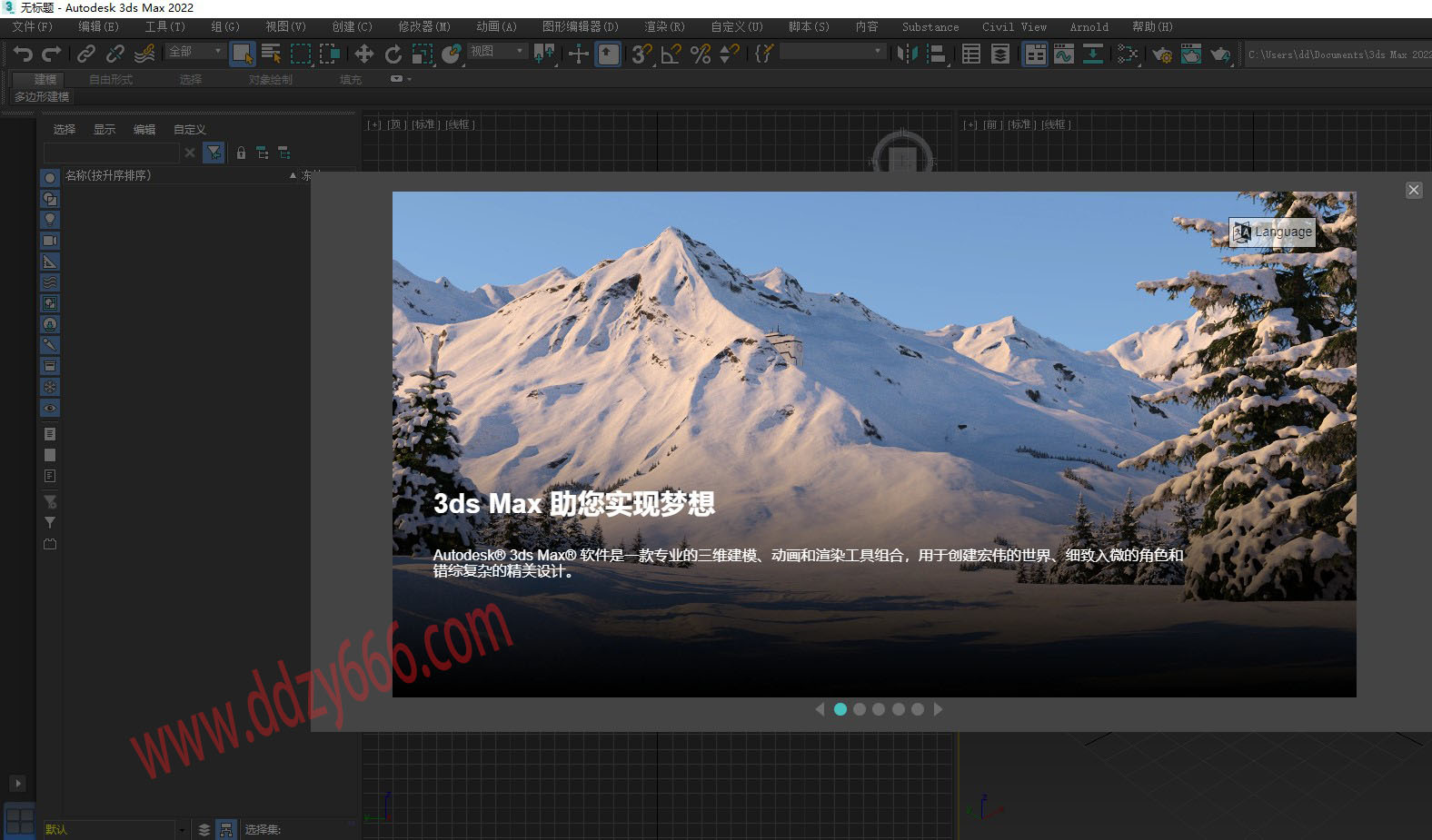Go to next welcome slide arrow
The width and height of the screenshot is (1432, 840).
coord(939,709)
